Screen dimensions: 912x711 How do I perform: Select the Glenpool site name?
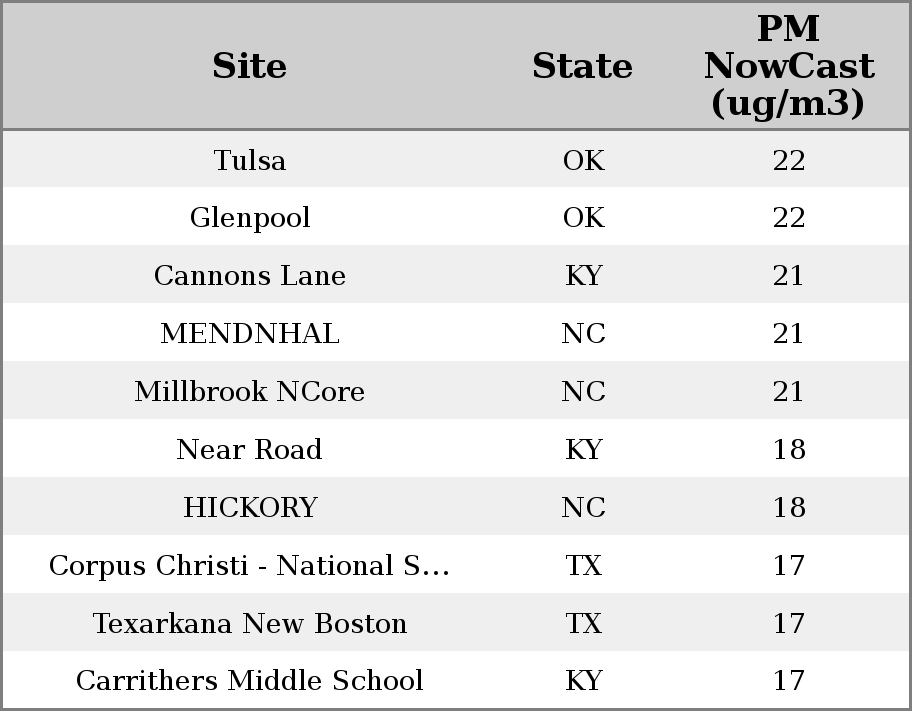click(x=250, y=218)
